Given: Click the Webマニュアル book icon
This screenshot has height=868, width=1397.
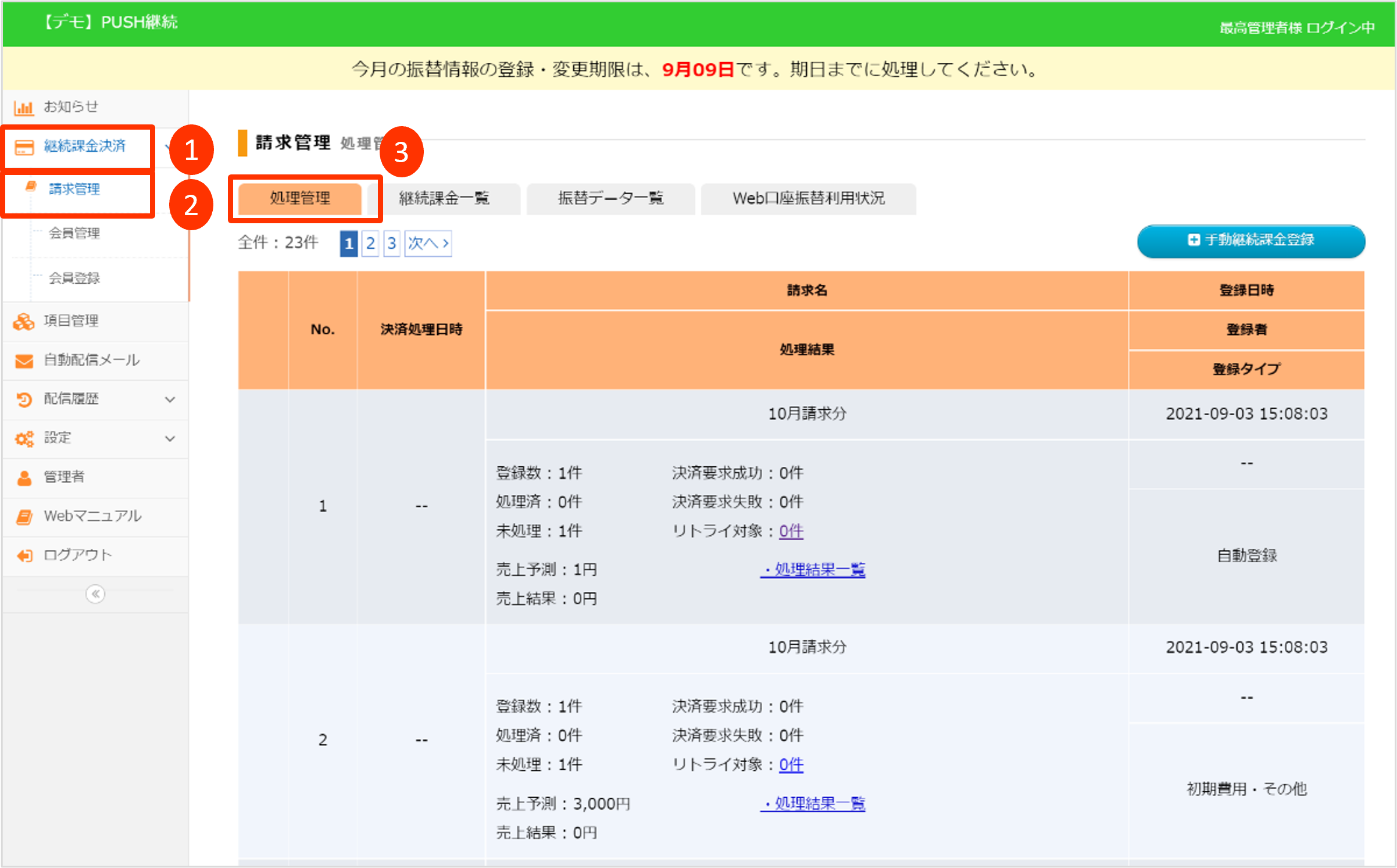Looking at the screenshot, I should (24, 517).
